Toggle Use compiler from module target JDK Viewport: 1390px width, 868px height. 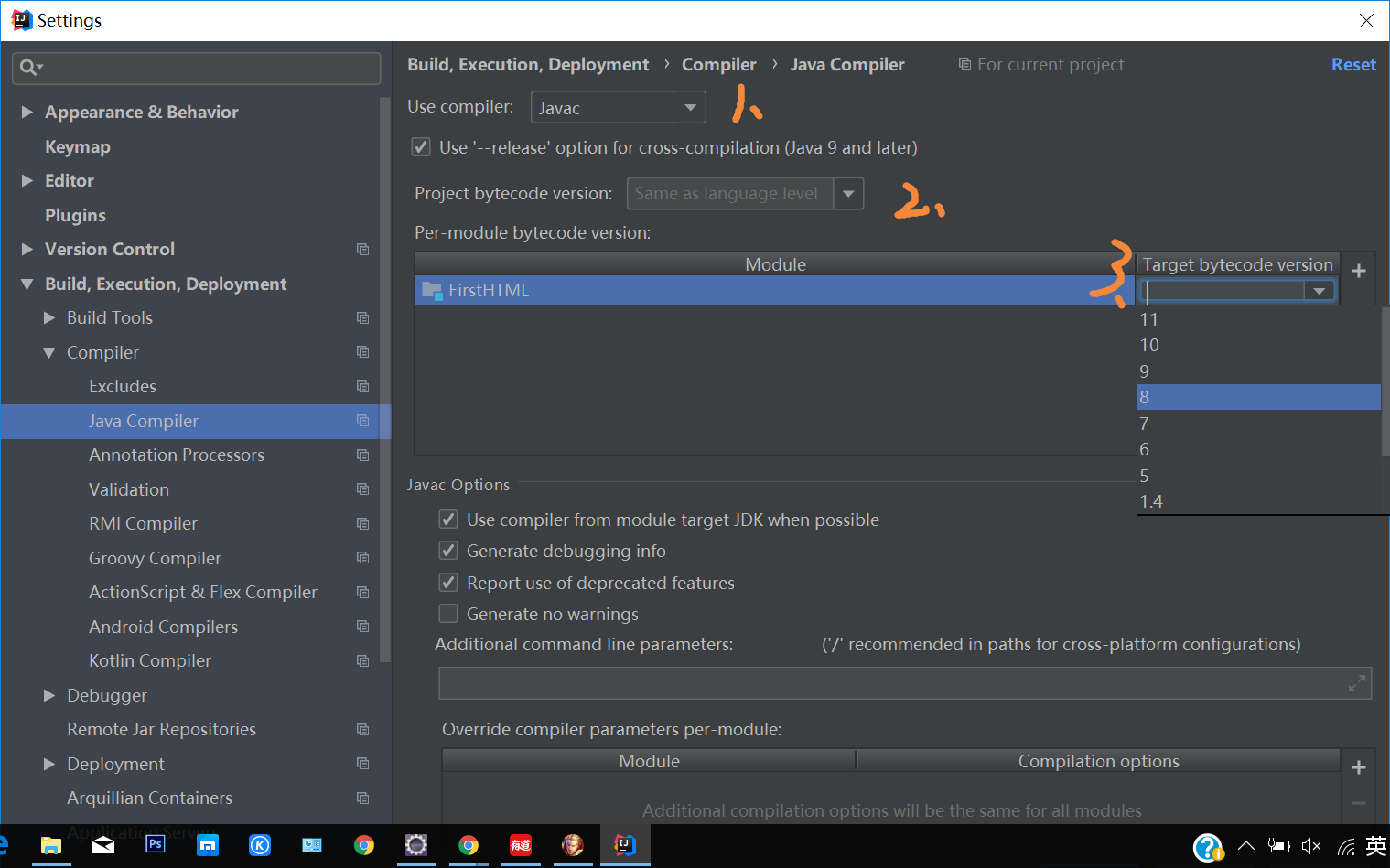point(448,520)
